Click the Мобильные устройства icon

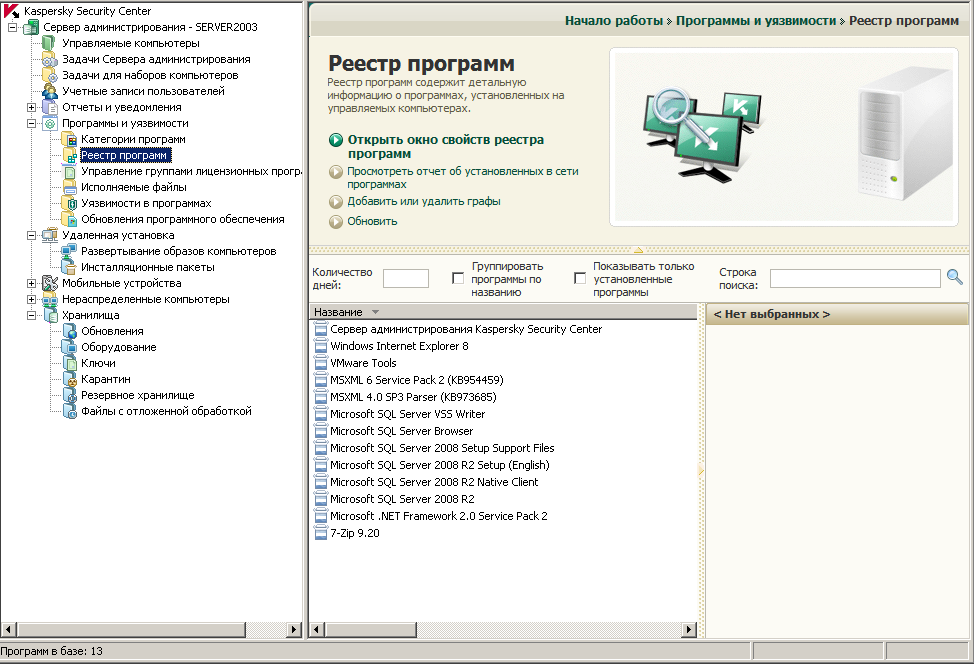(49, 283)
